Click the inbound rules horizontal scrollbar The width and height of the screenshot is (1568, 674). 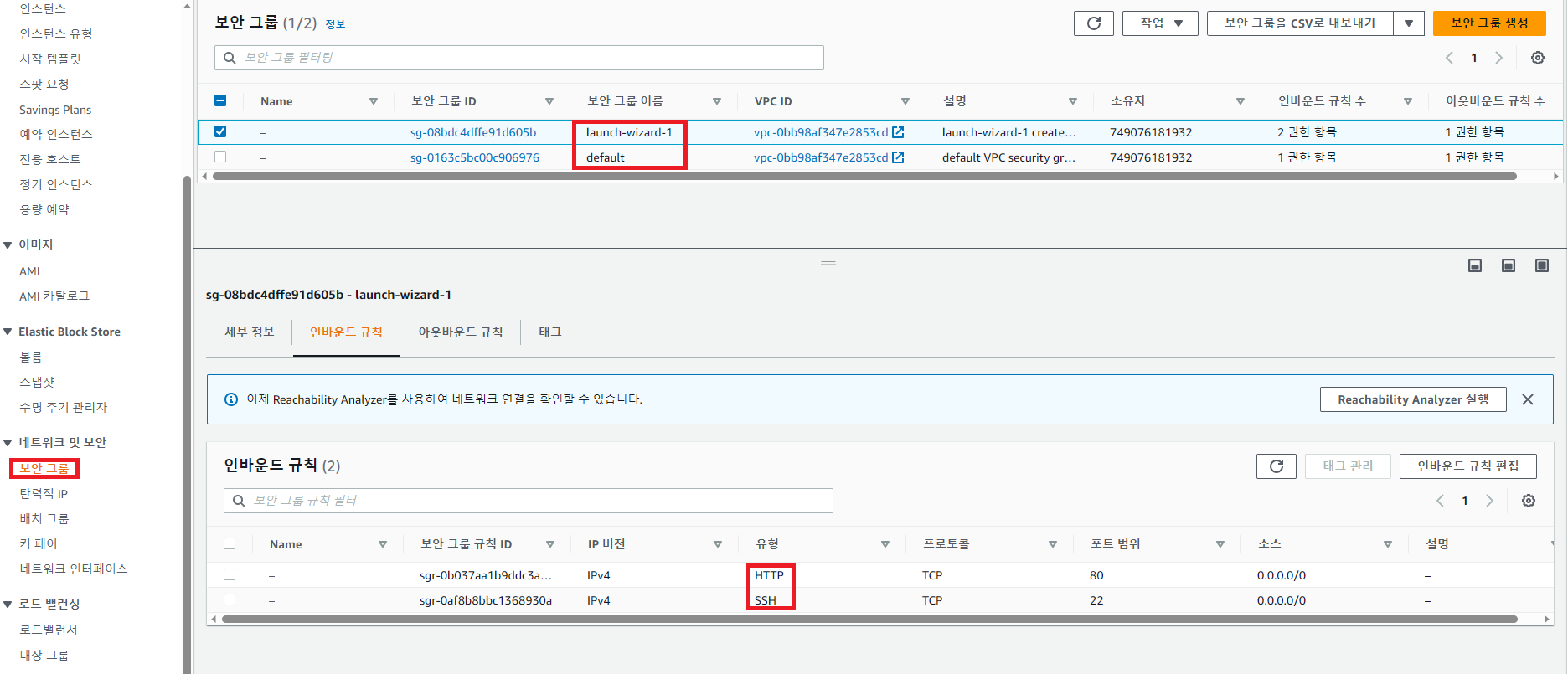point(869,620)
